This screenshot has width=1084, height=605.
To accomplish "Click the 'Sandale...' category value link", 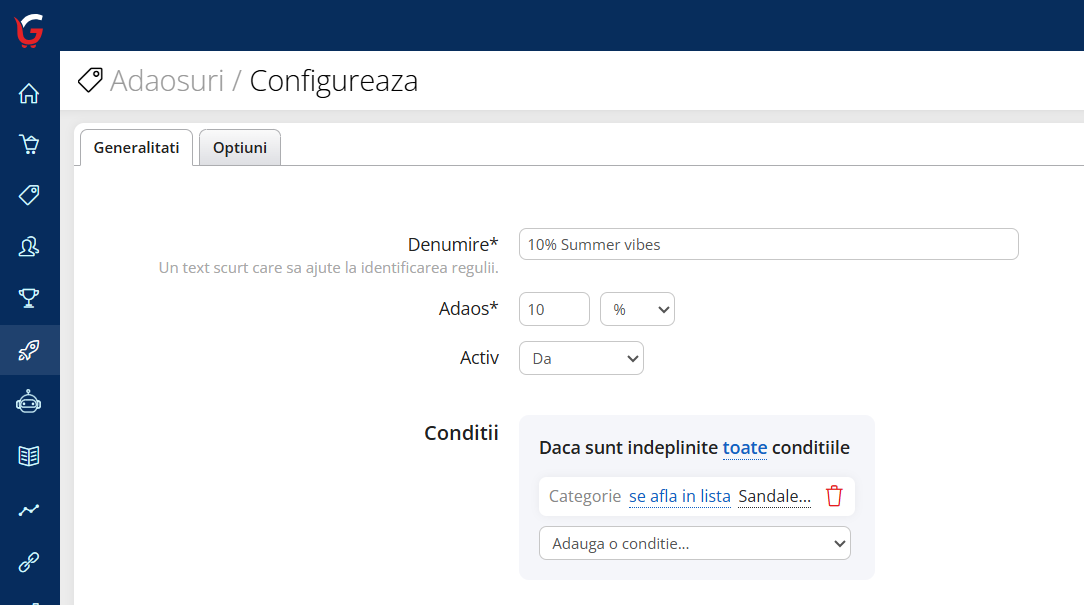I will [774, 496].
